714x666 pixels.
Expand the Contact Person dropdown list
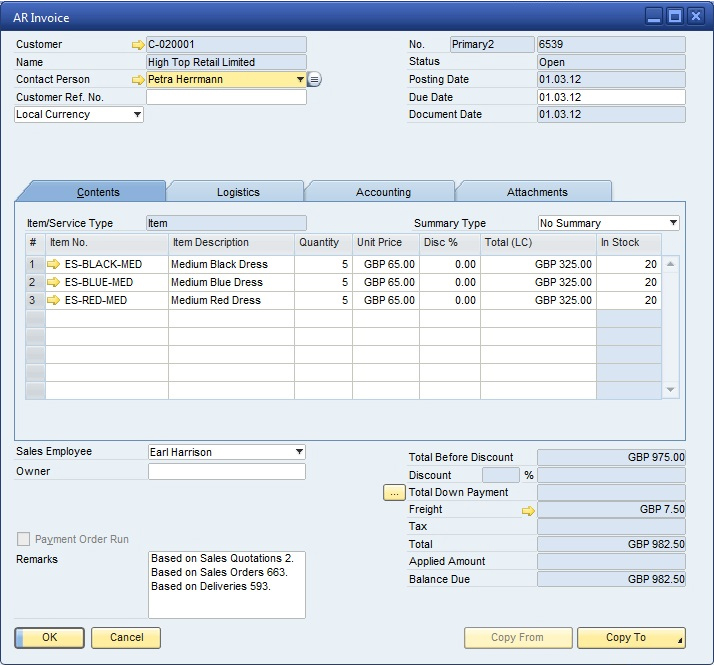click(x=299, y=80)
